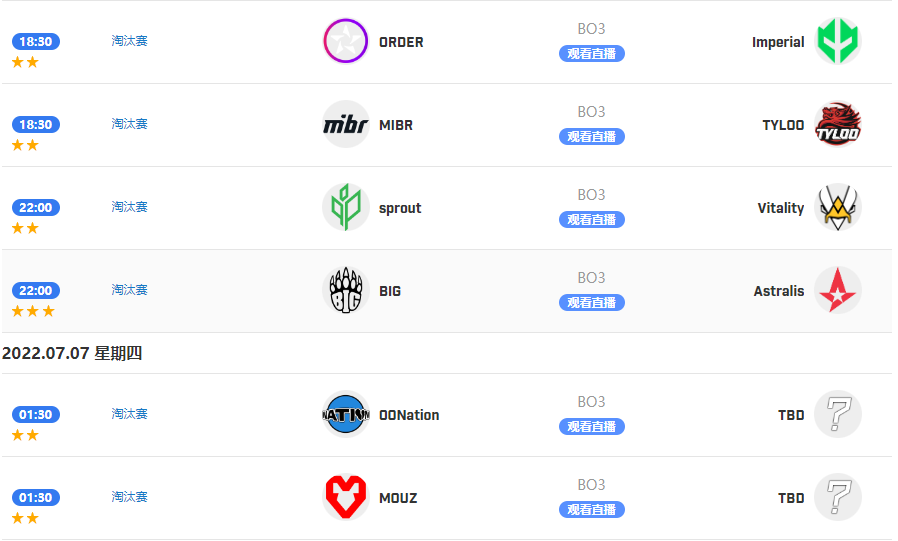Open 淘汰赛 link in 00Nation row

[x=129, y=414]
